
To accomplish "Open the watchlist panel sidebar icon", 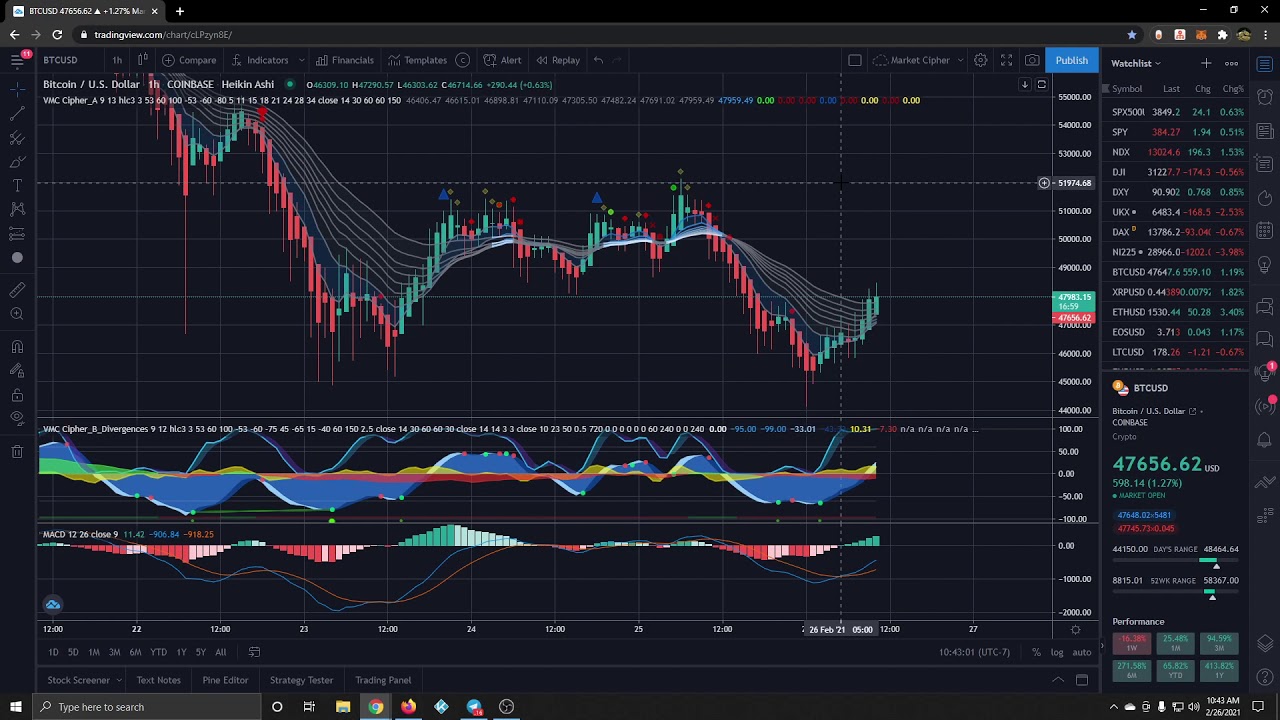I will pyautogui.click(x=1265, y=65).
